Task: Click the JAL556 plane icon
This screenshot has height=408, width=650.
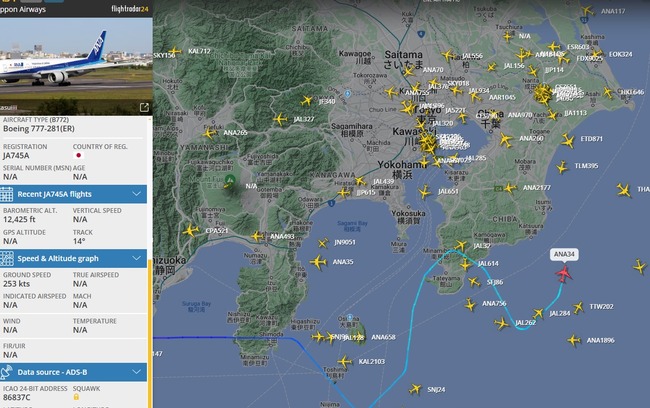Action: pyautogui.click(x=448, y=55)
